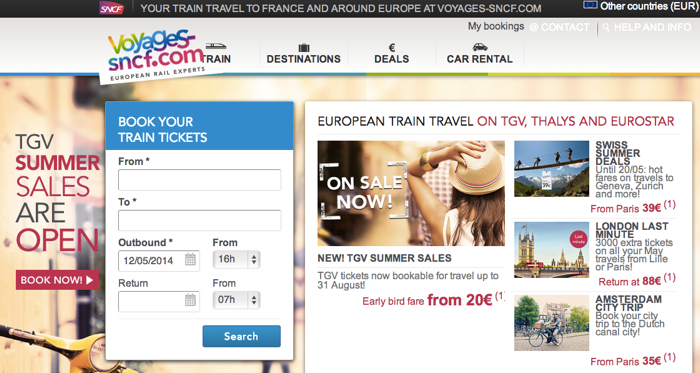Open Other countries (EUR) selector
700x373 pixels.
point(641,6)
